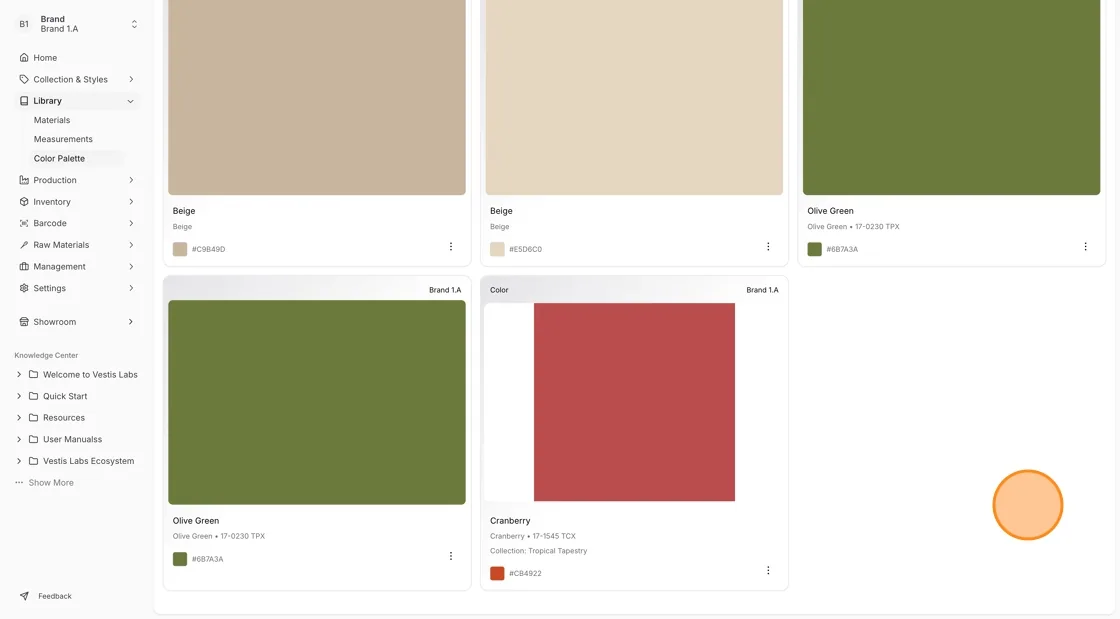Click the B1 brand avatar badge
This screenshot has width=1120, height=619.
click(x=24, y=24)
